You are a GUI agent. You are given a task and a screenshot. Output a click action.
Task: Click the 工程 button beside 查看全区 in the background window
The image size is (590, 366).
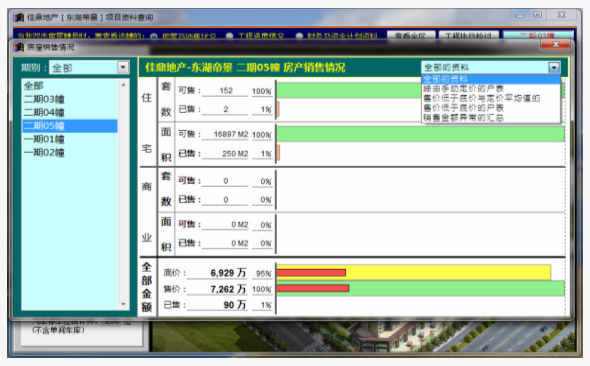click(469, 35)
